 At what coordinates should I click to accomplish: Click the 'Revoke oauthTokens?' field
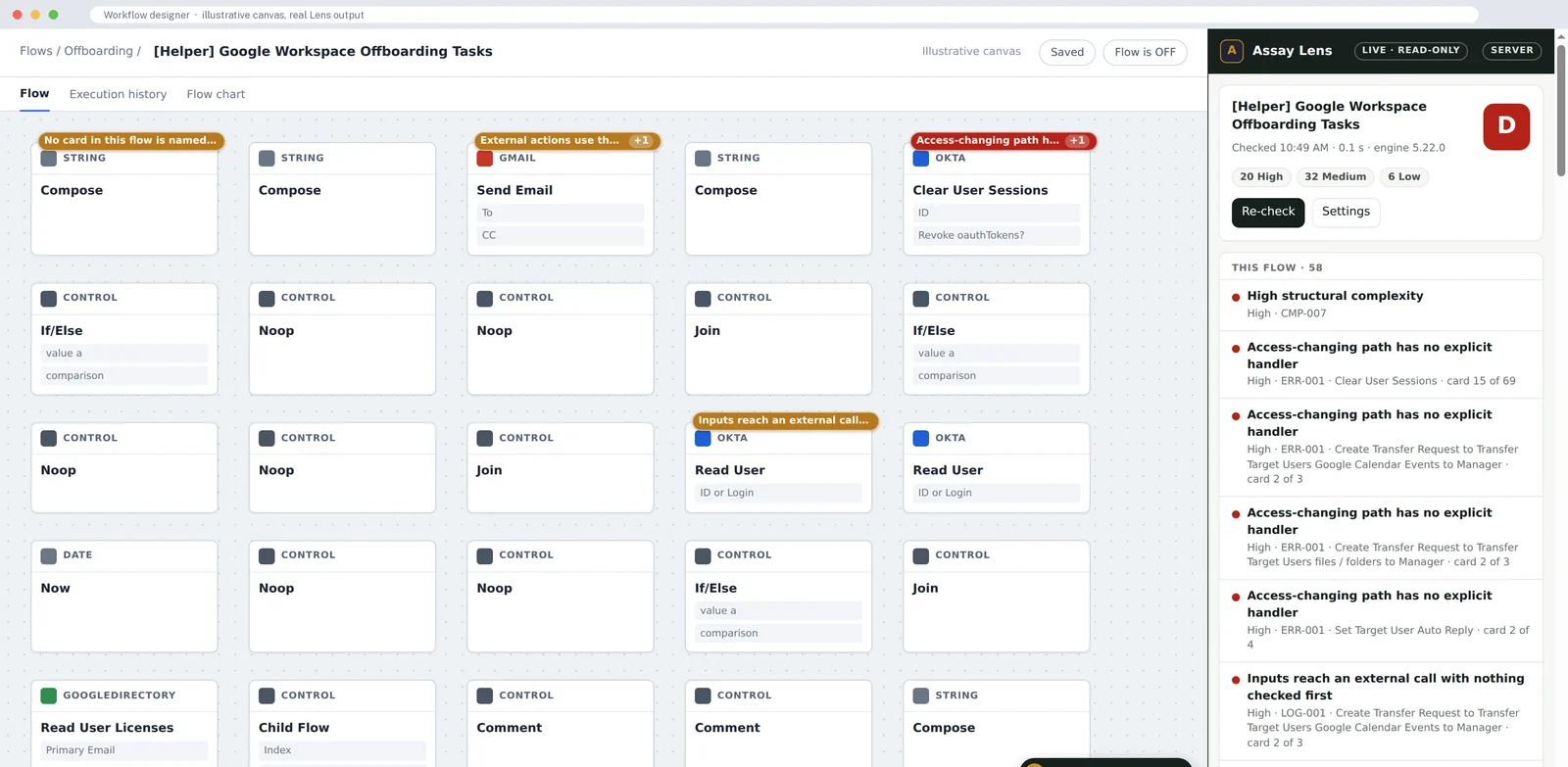pos(997,236)
